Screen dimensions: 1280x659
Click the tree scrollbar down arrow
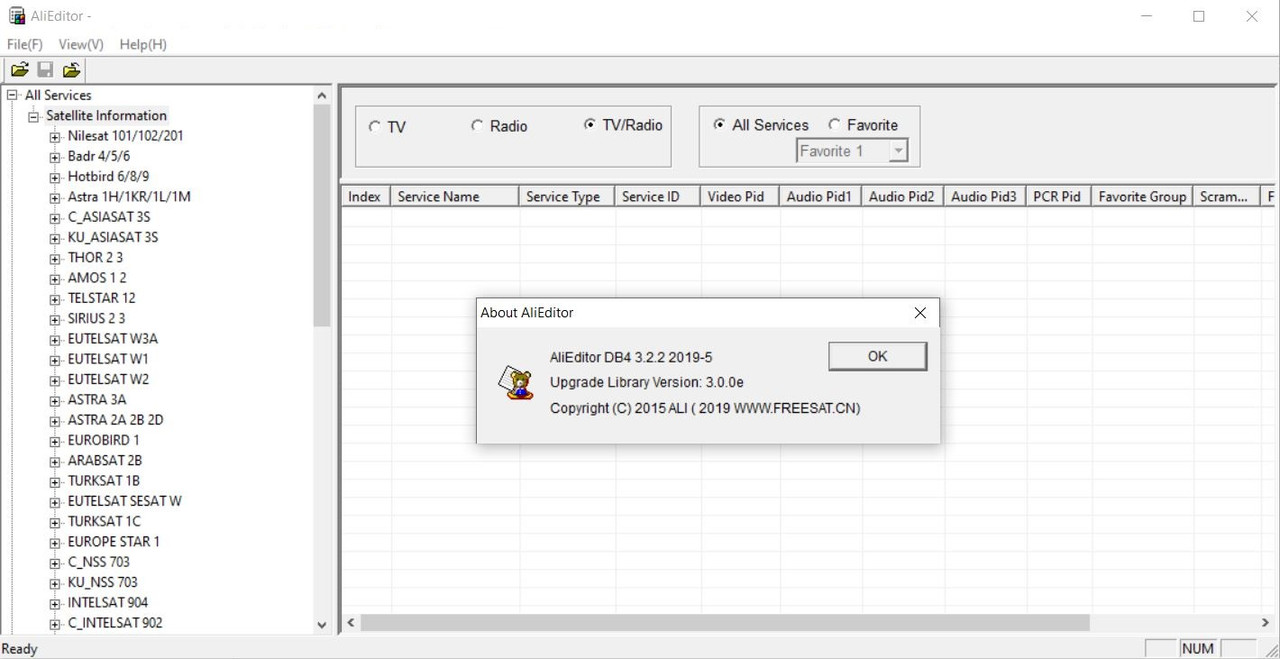click(x=322, y=625)
